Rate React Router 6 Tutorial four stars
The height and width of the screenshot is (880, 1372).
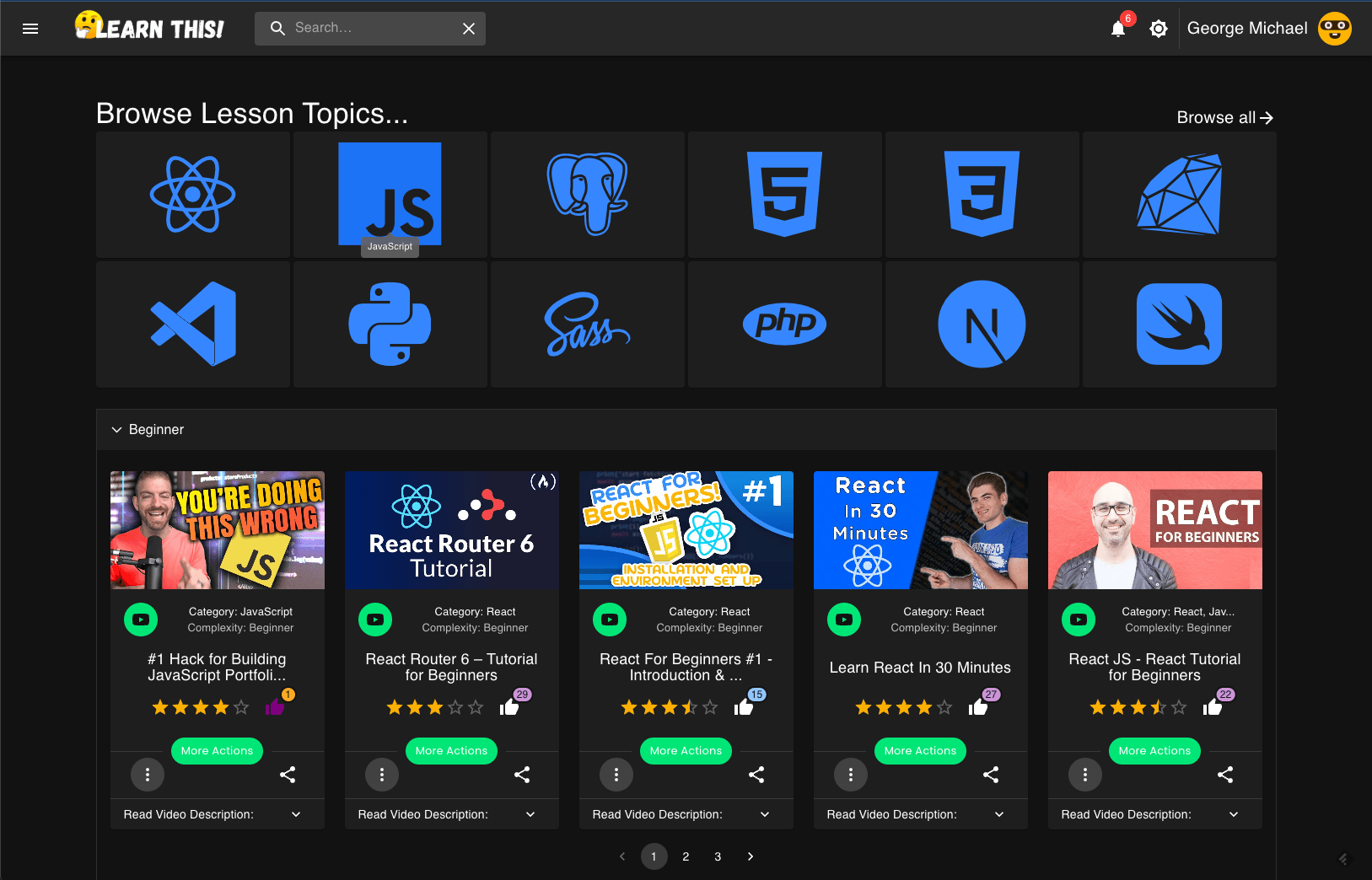coord(455,707)
